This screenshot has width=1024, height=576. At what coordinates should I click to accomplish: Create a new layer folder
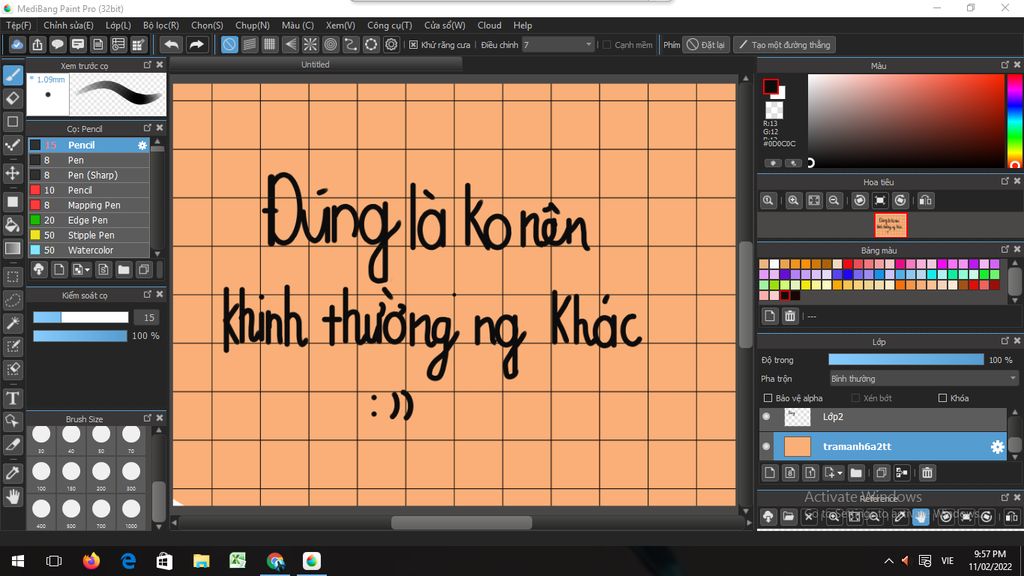(856, 472)
